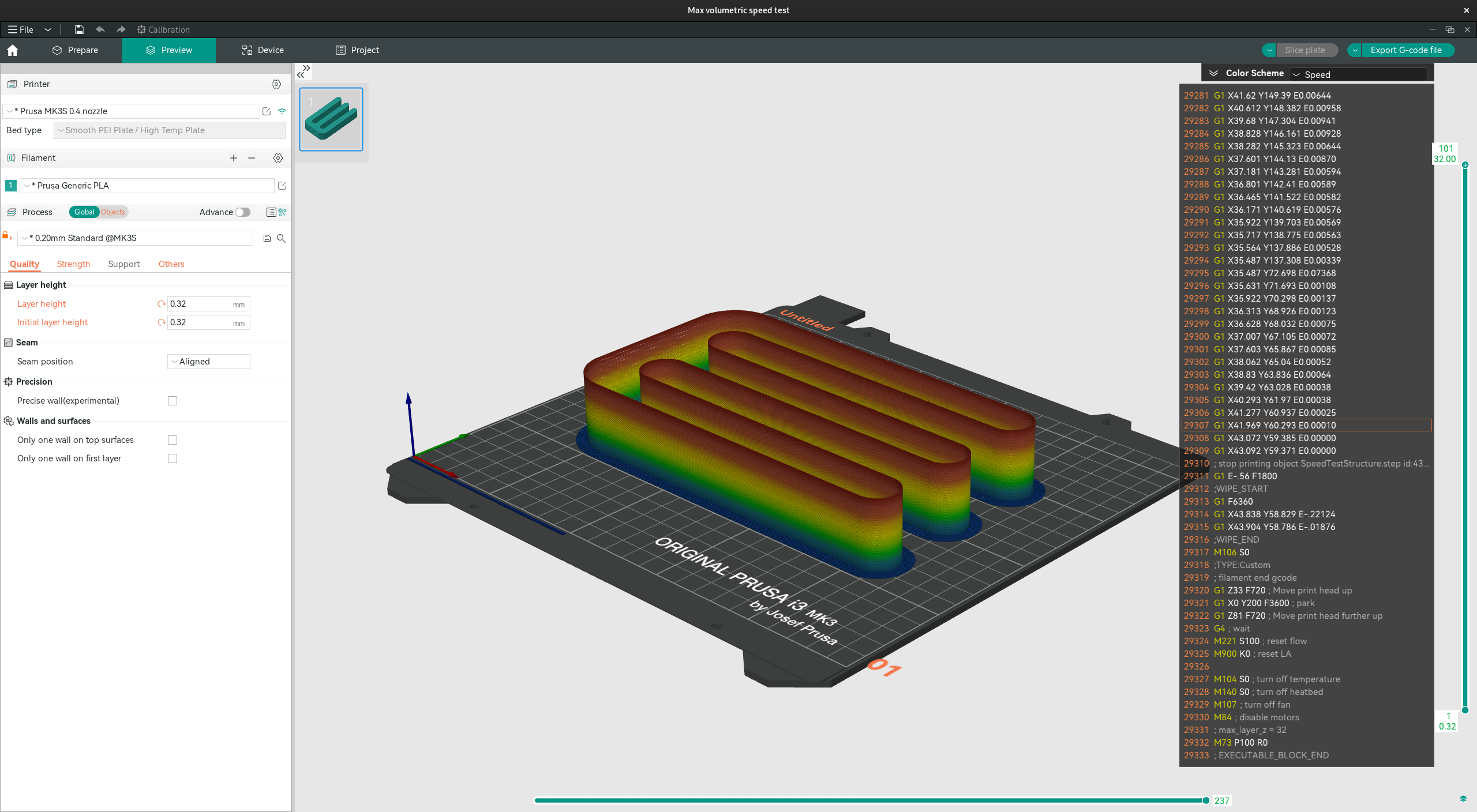Click the process preset search icon
The height and width of the screenshot is (812, 1477).
tap(281, 238)
